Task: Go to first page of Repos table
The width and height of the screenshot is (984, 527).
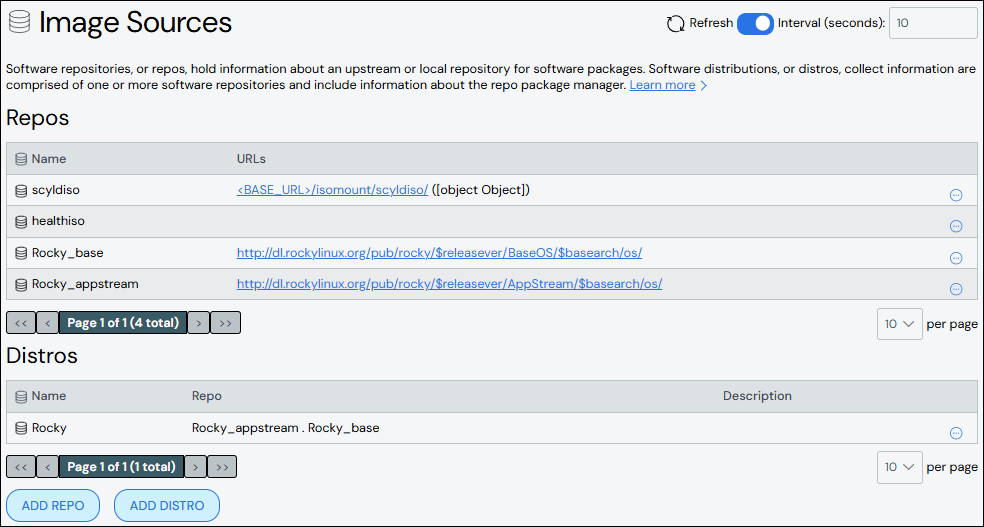Action: pyautogui.click(x=21, y=323)
